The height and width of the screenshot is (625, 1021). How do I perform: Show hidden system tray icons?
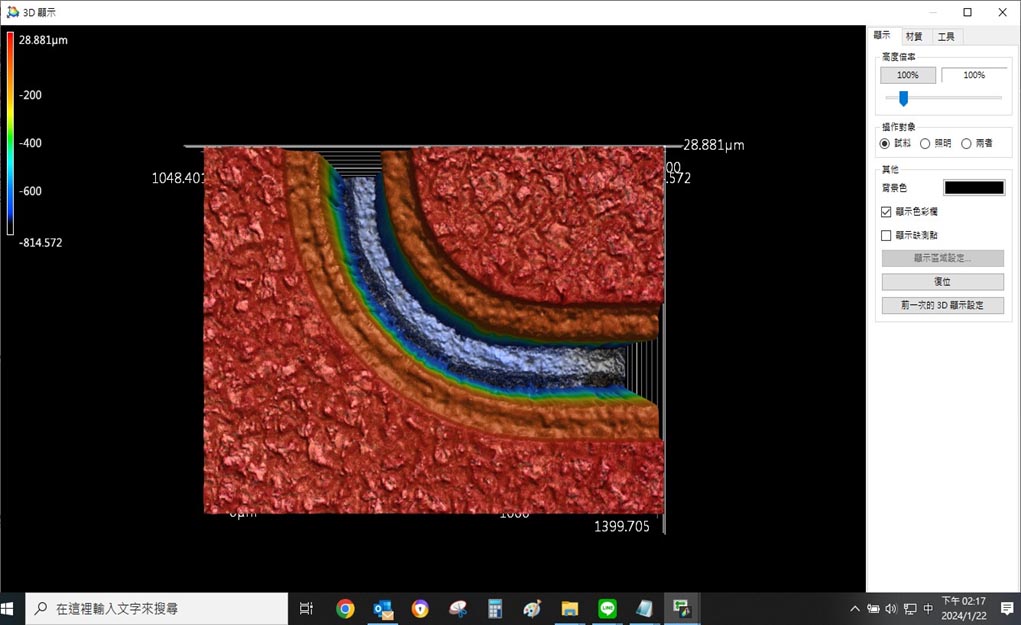pos(855,608)
